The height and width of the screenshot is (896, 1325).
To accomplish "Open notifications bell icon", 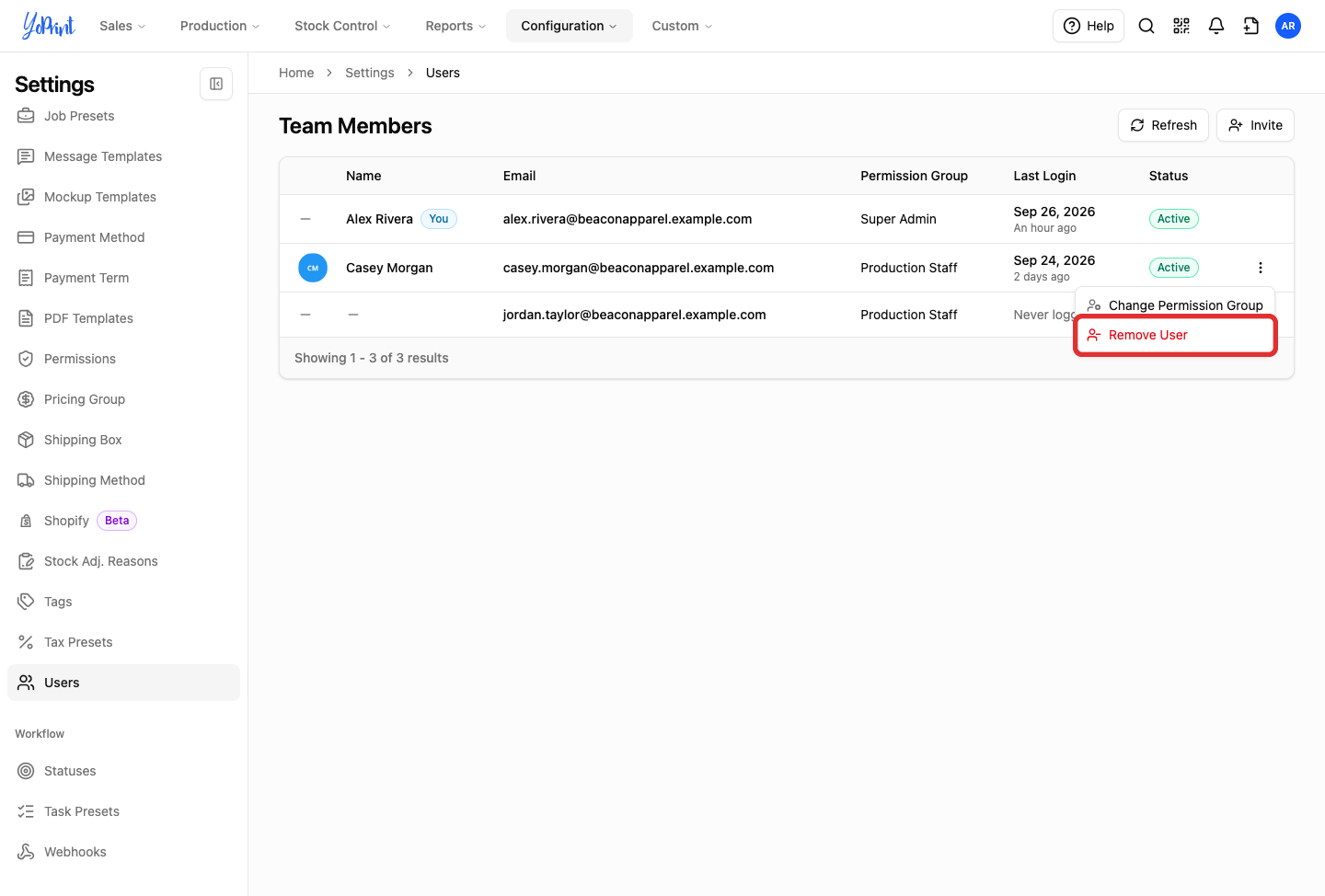I will (x=1216, y=26).
